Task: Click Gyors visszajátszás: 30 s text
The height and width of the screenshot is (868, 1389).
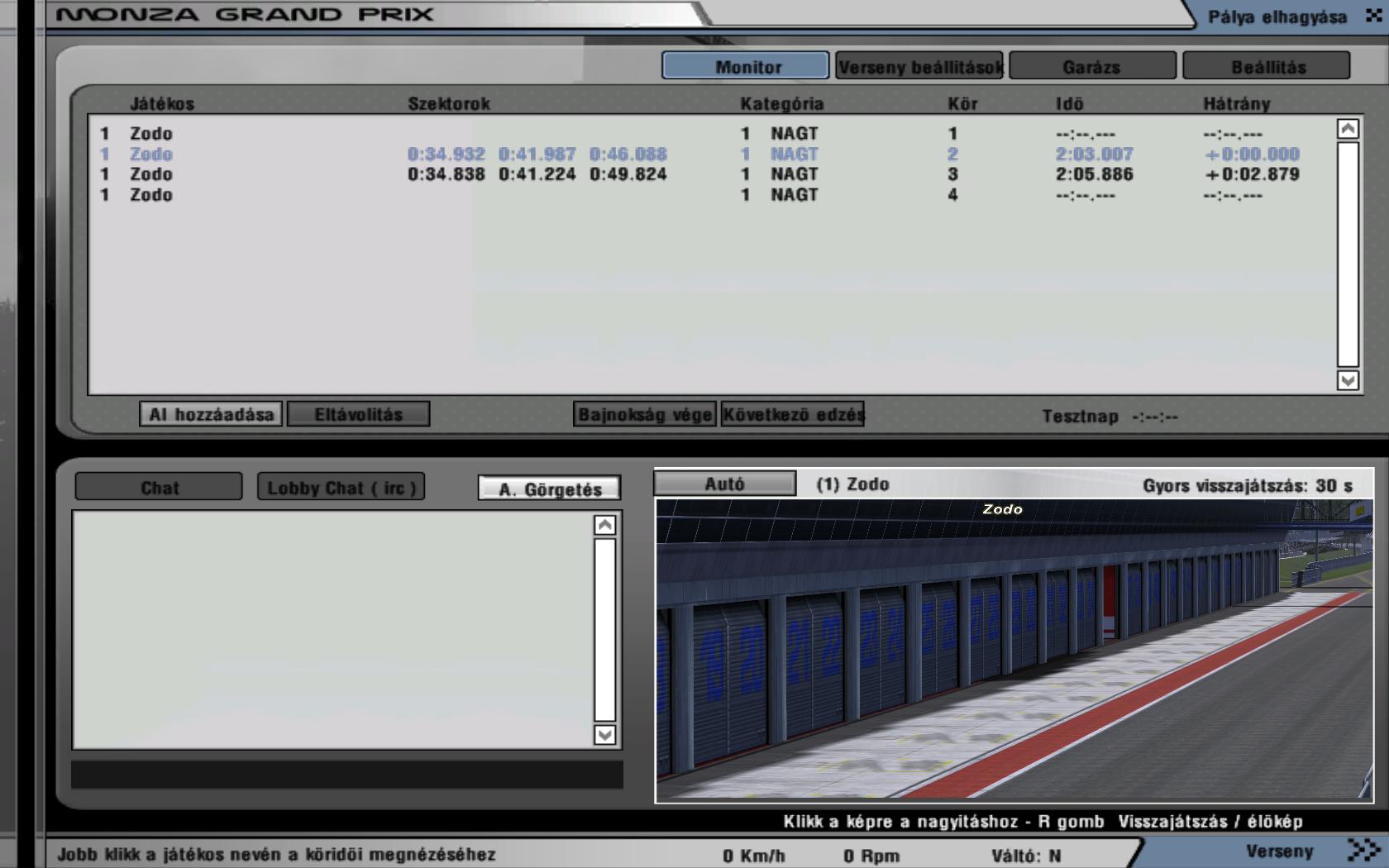Action: [1248, 485]
